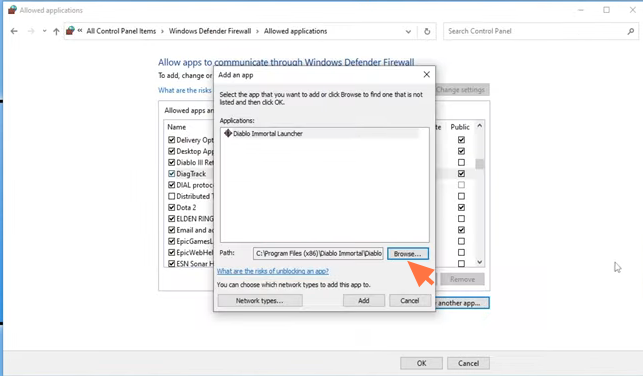Click the Diablo Immortal Launcher icon
The width and height of the screenshot is (643, 376).
[x=228, y=133]
